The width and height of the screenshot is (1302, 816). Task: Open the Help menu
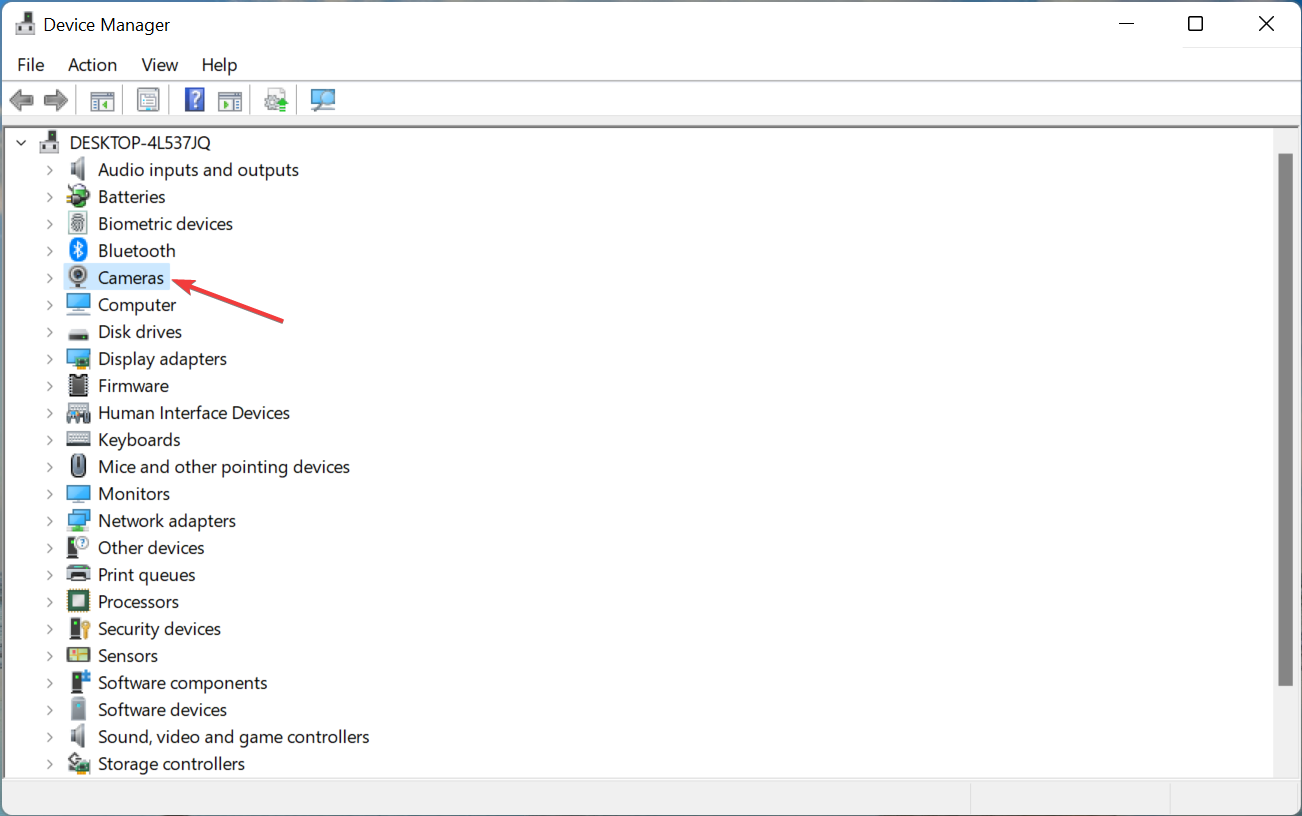point(219,65)
